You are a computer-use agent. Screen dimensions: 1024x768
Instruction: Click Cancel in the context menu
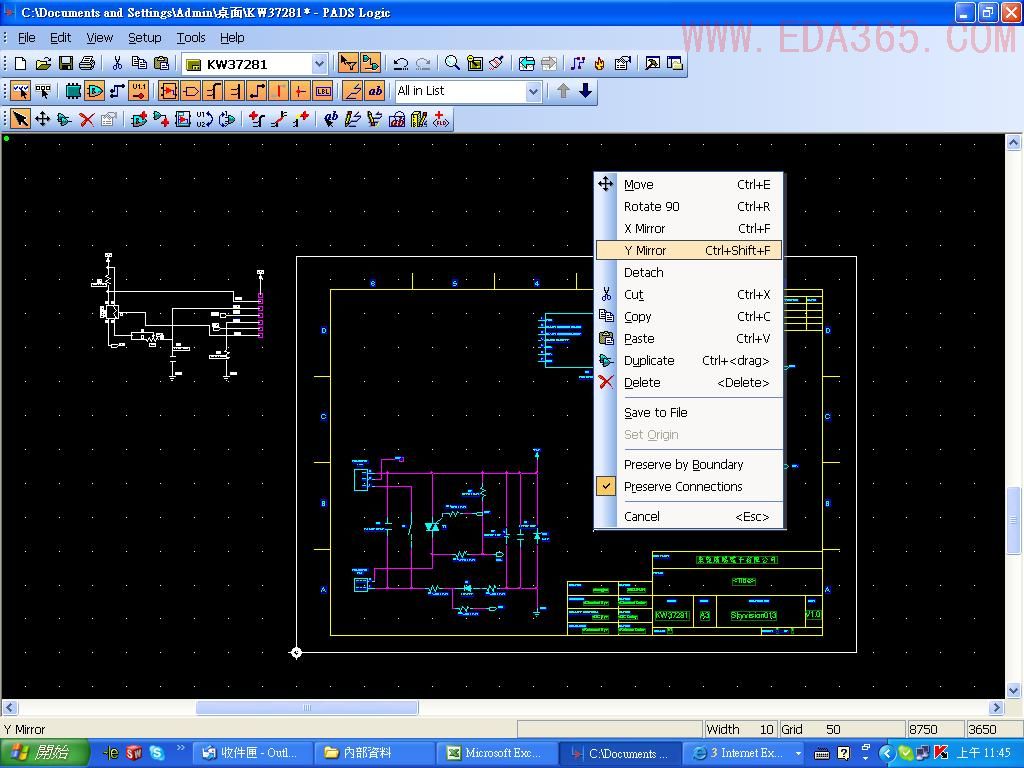pos(642,517)
